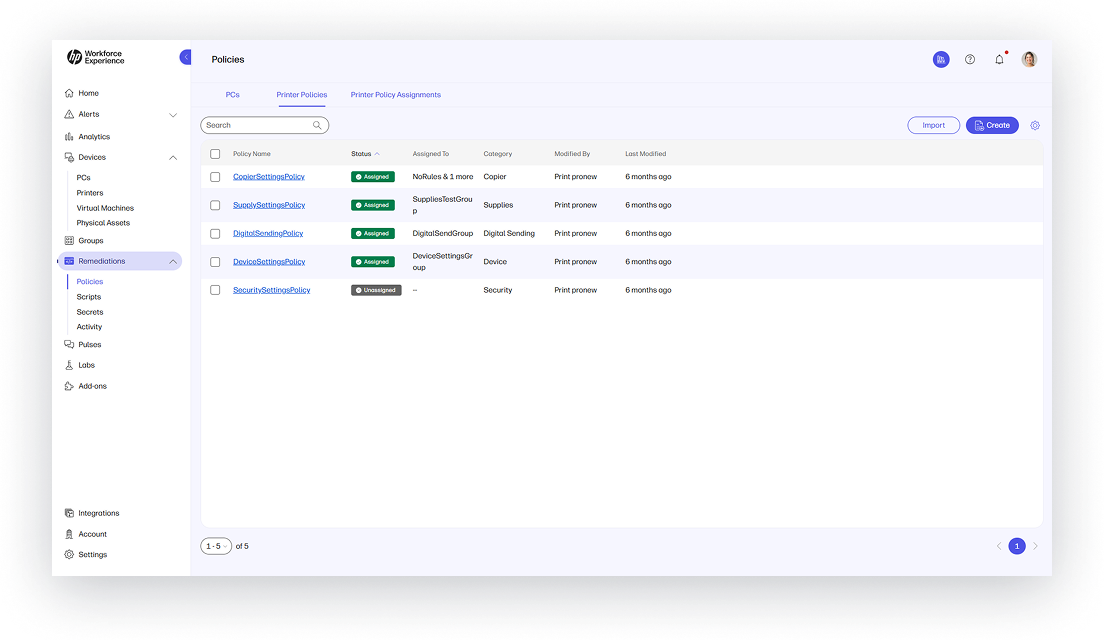
Task: Switch to the Printer Policy Assignments tab
Action: click(x=395, y=94)
